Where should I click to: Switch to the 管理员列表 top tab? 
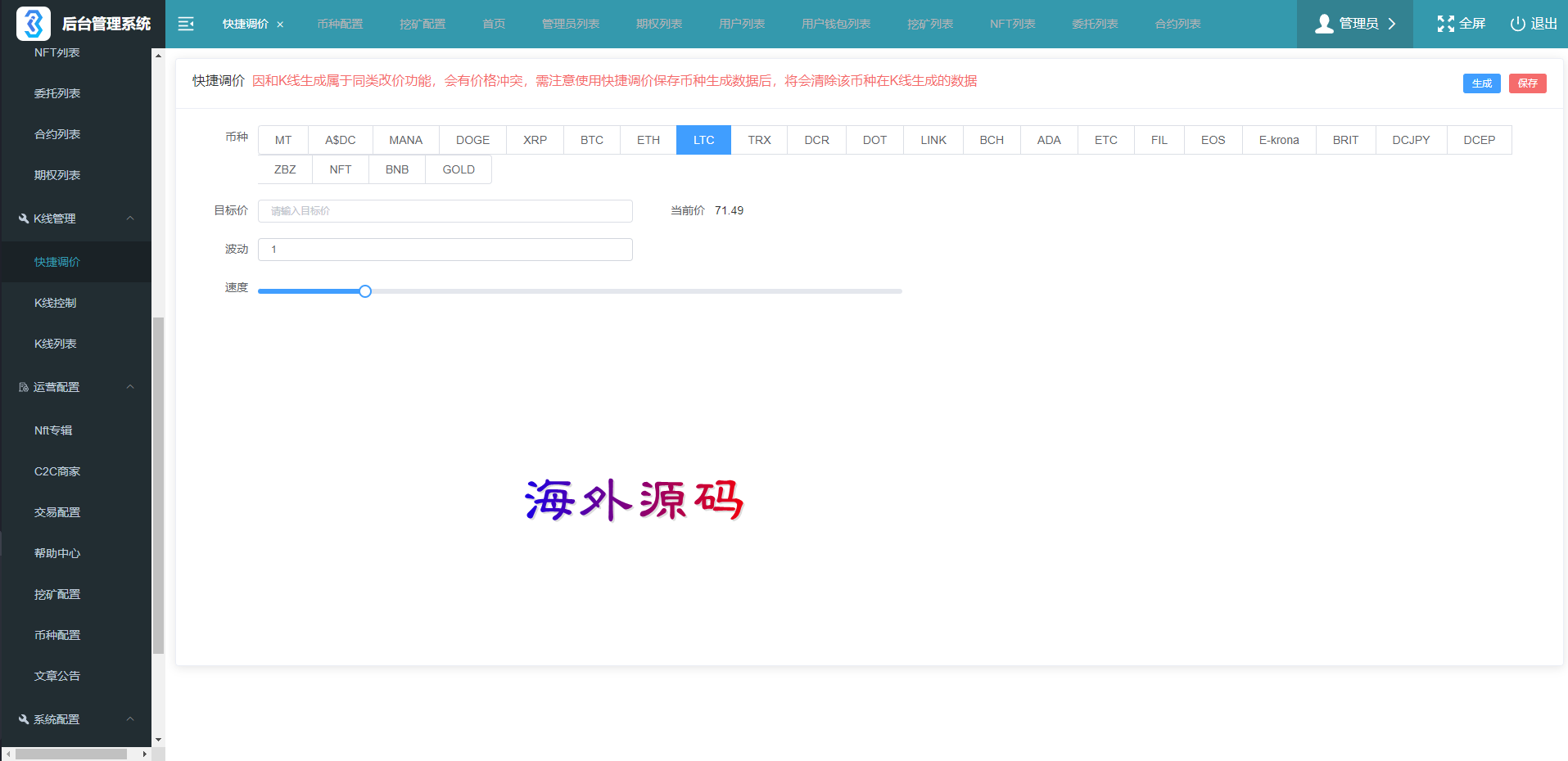tap(571, 24)
